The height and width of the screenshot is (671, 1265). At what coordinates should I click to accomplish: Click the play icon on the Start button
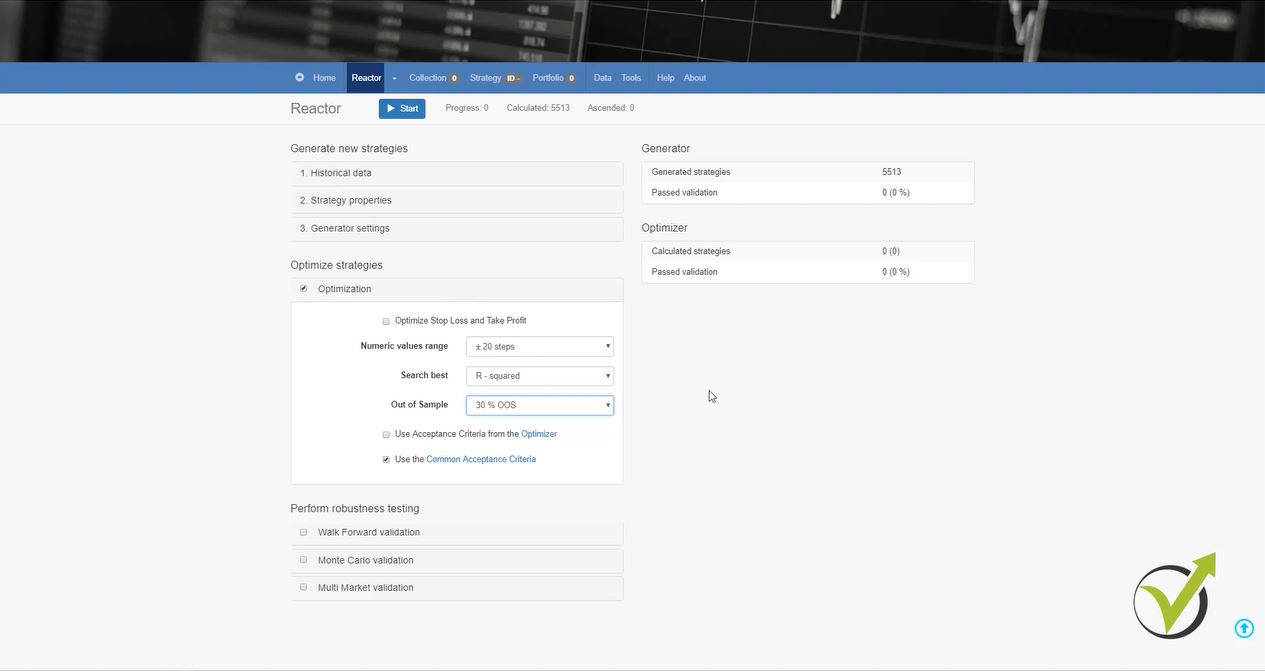click(390, 108)
